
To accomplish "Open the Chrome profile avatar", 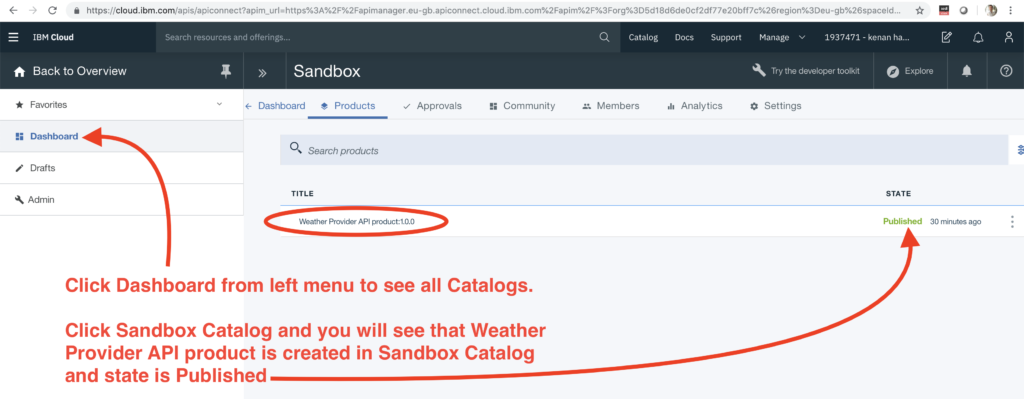I will [991, 10].
